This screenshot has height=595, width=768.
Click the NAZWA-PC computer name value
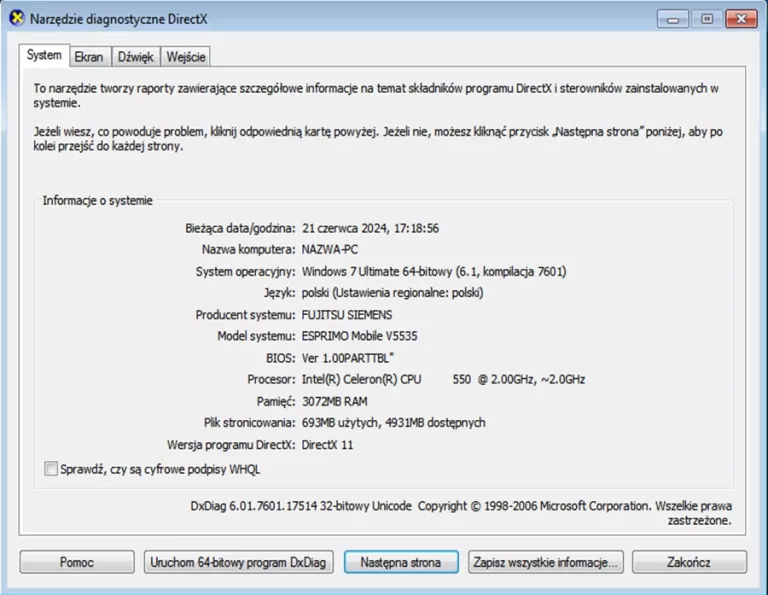tap(329, 249)
